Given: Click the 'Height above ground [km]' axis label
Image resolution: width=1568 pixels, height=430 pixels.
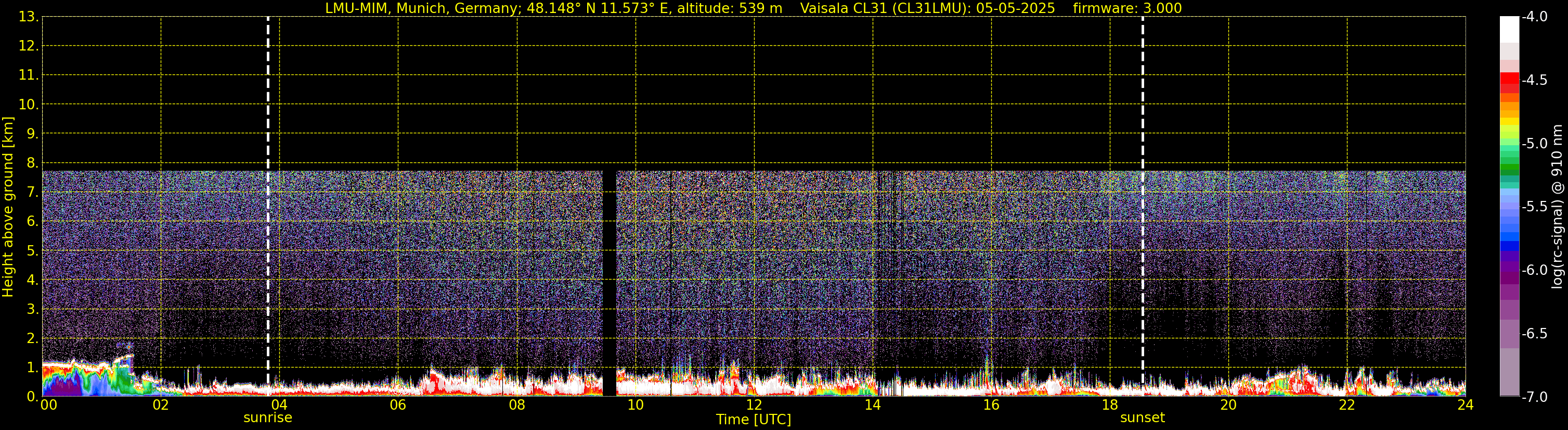Looking at the screenshot, I should coord(8,207).
